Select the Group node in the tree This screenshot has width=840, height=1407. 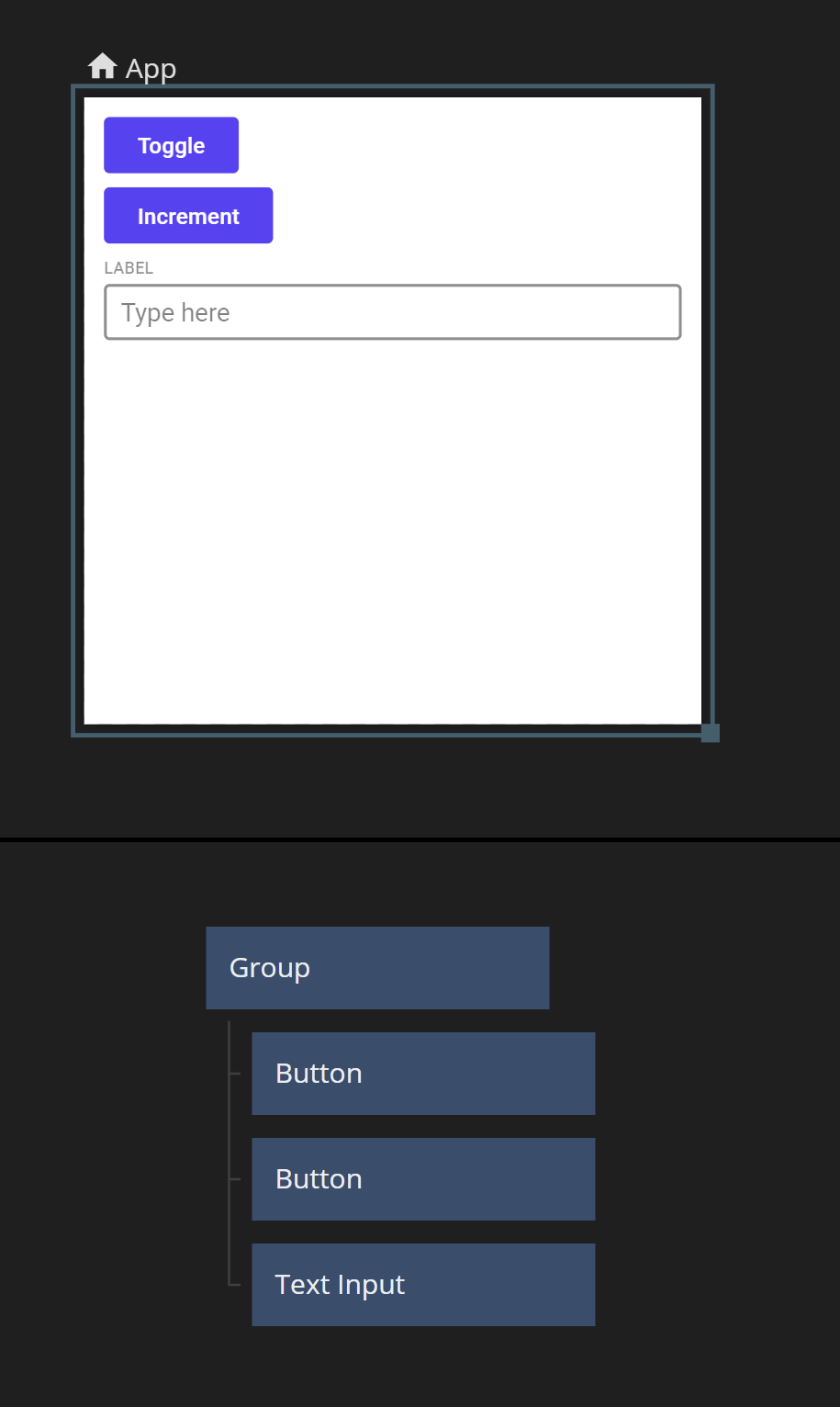[377, 968]
